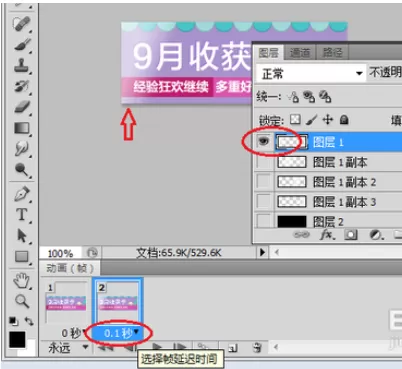Open the adjustment layer menu
This screenshot has width=402, height=369.
pyautogui.click(x=376, y=235)
